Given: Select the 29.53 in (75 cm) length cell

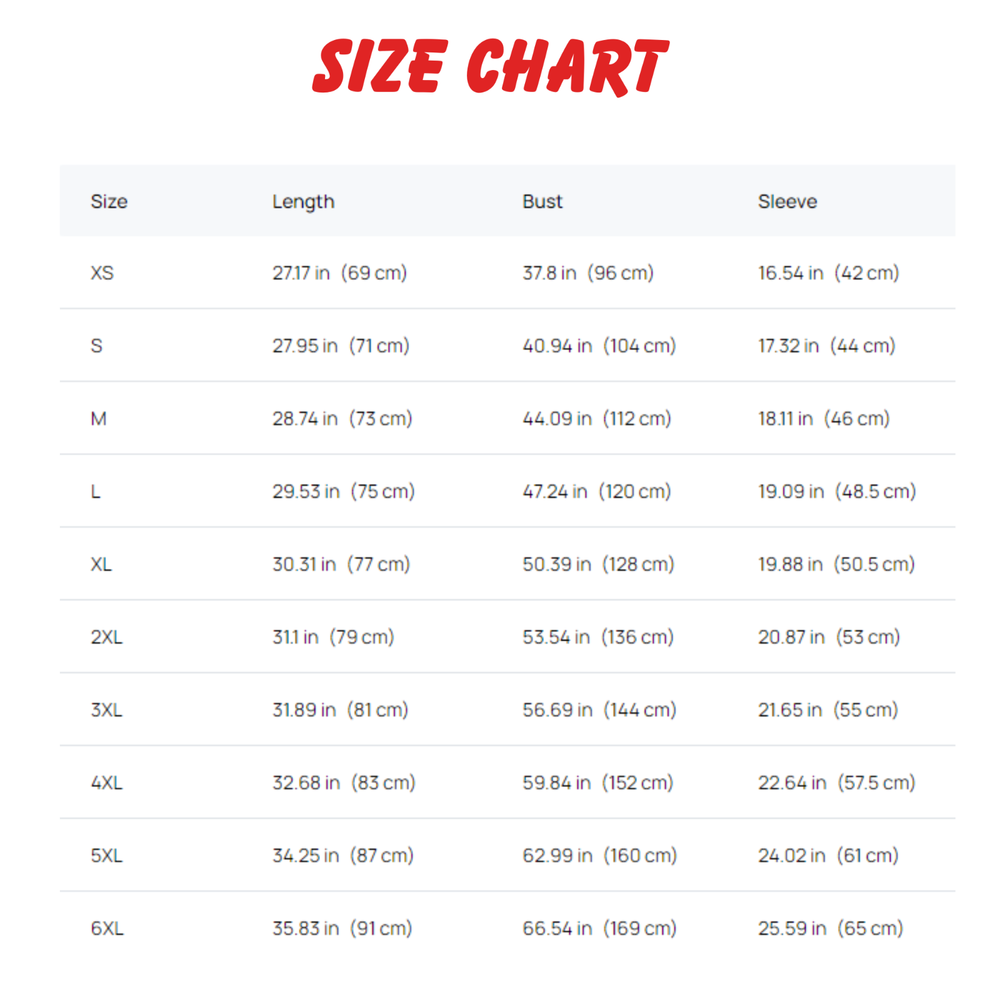Looking at the screenshot, I should click(343, 491).
